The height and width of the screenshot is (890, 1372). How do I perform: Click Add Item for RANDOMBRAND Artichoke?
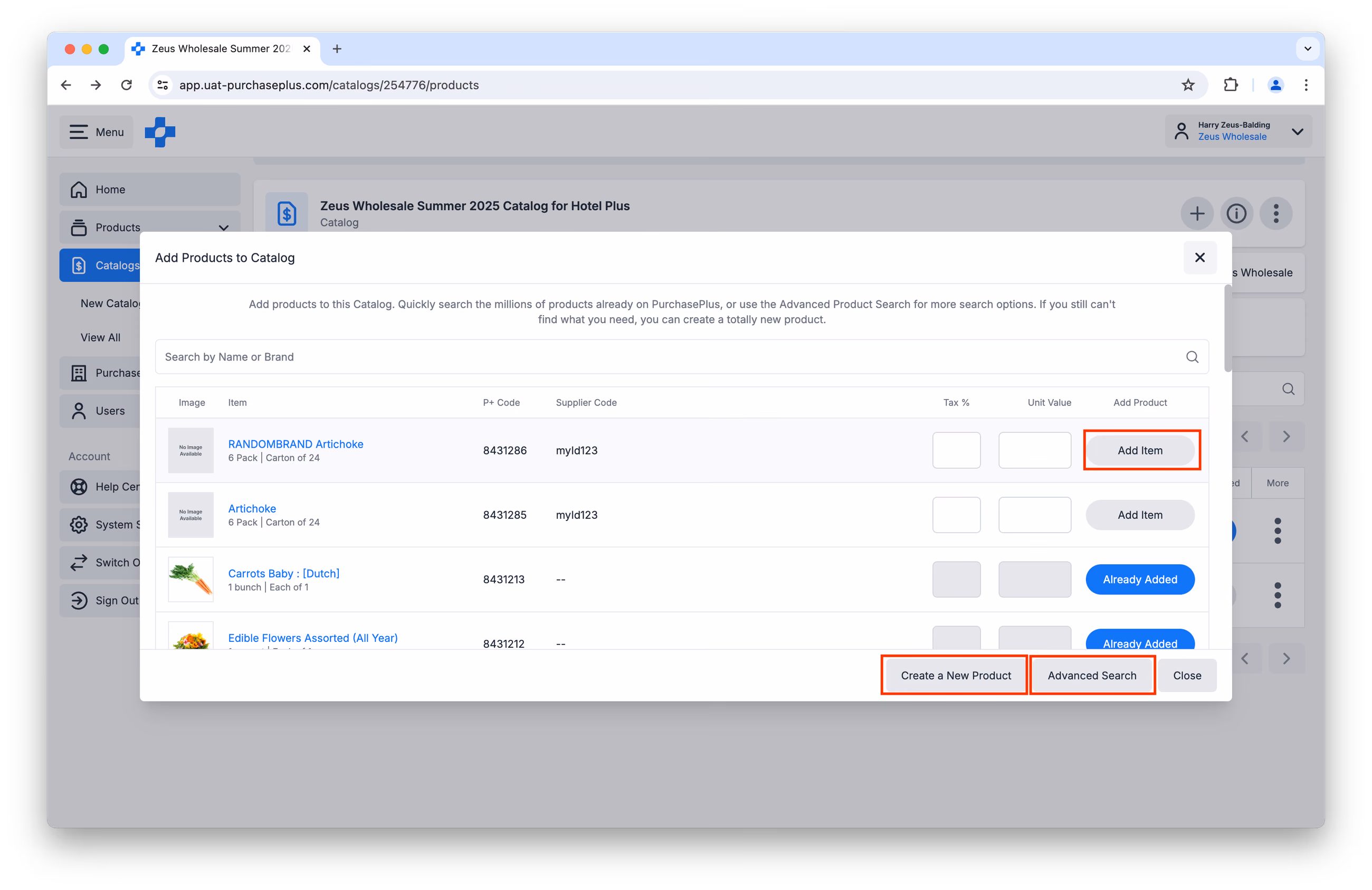pos(1140,450)
